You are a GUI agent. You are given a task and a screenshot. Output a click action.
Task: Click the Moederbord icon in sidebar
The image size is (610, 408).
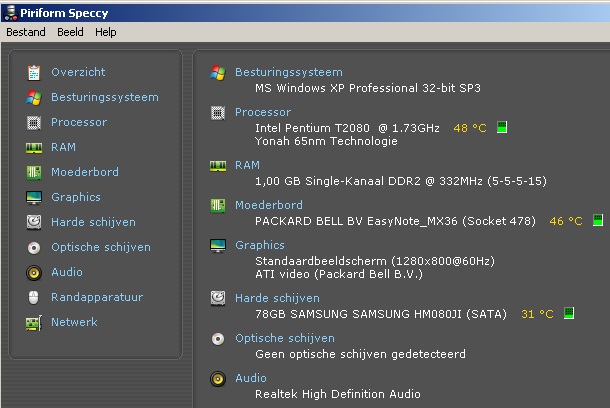click(x=34, y=172)
